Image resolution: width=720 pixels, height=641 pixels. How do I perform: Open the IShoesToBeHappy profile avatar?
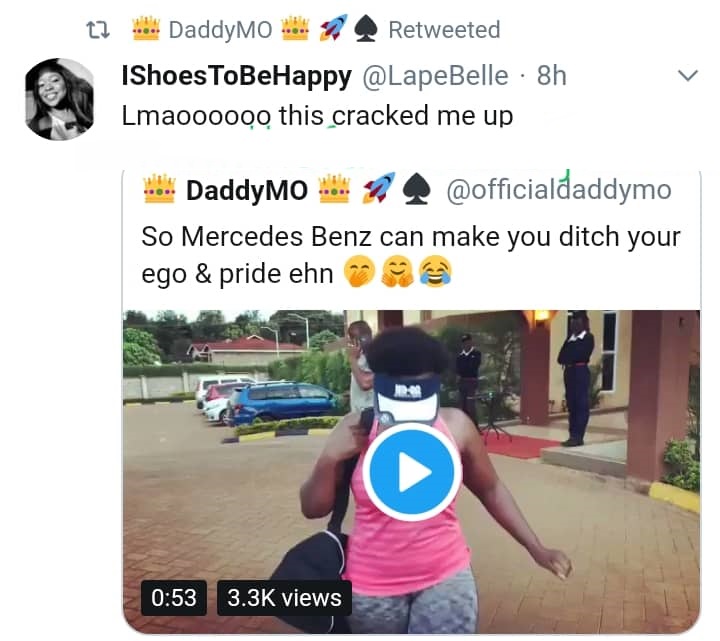(x=59, y=99)
